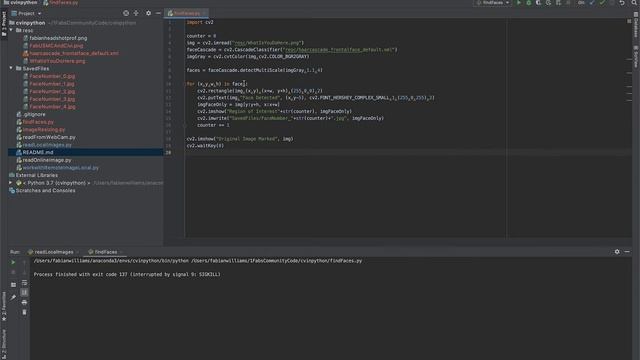Click the locate/scroll from source target icon
The height and width of the screenshot is (360, 640).
(126, 13)
